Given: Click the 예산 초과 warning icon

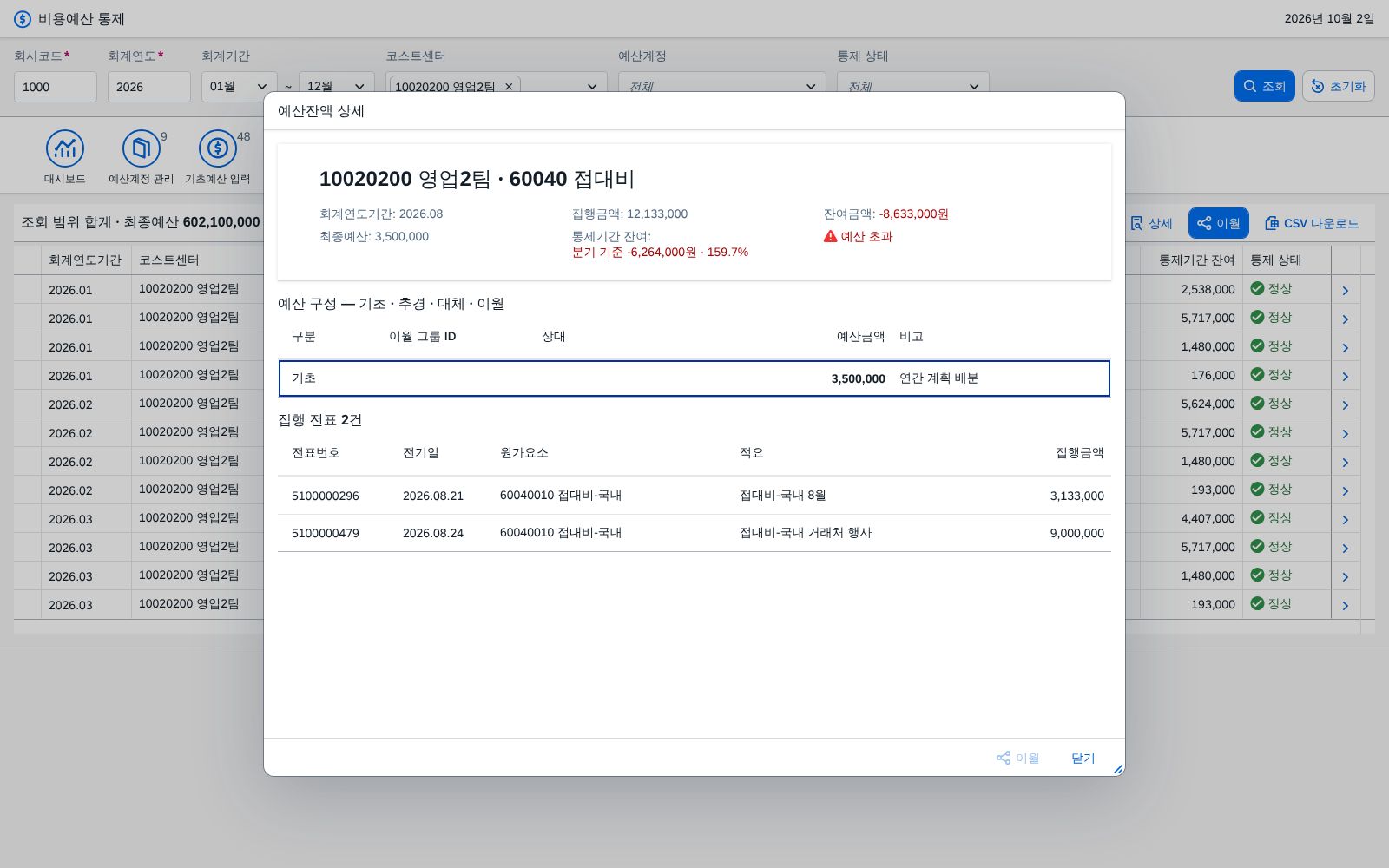Looking at the screenshot, I should pyautogui.click(x=831, y=236).
